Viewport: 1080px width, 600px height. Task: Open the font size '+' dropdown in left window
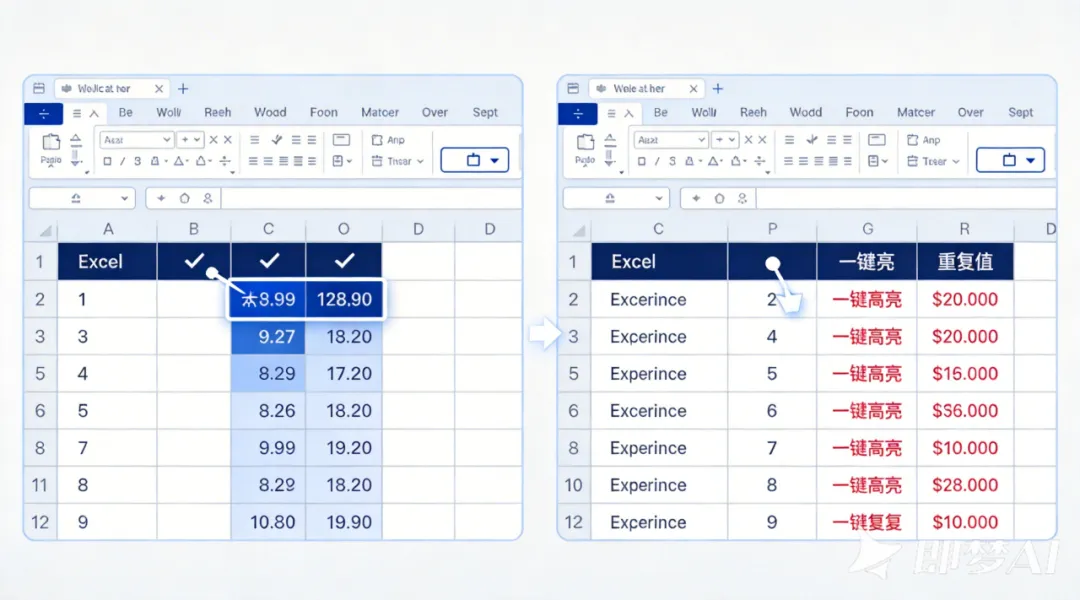pos(190,140)
